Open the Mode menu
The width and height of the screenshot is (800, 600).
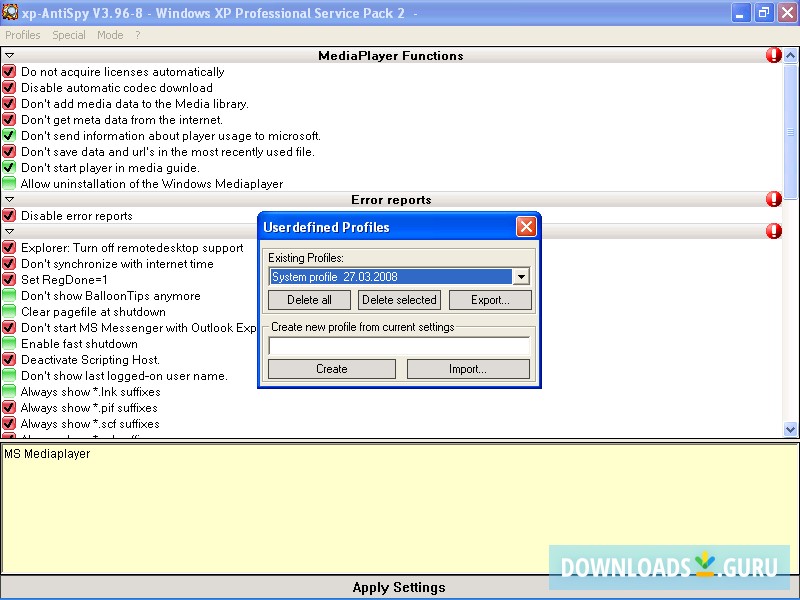tap(110, 34)
